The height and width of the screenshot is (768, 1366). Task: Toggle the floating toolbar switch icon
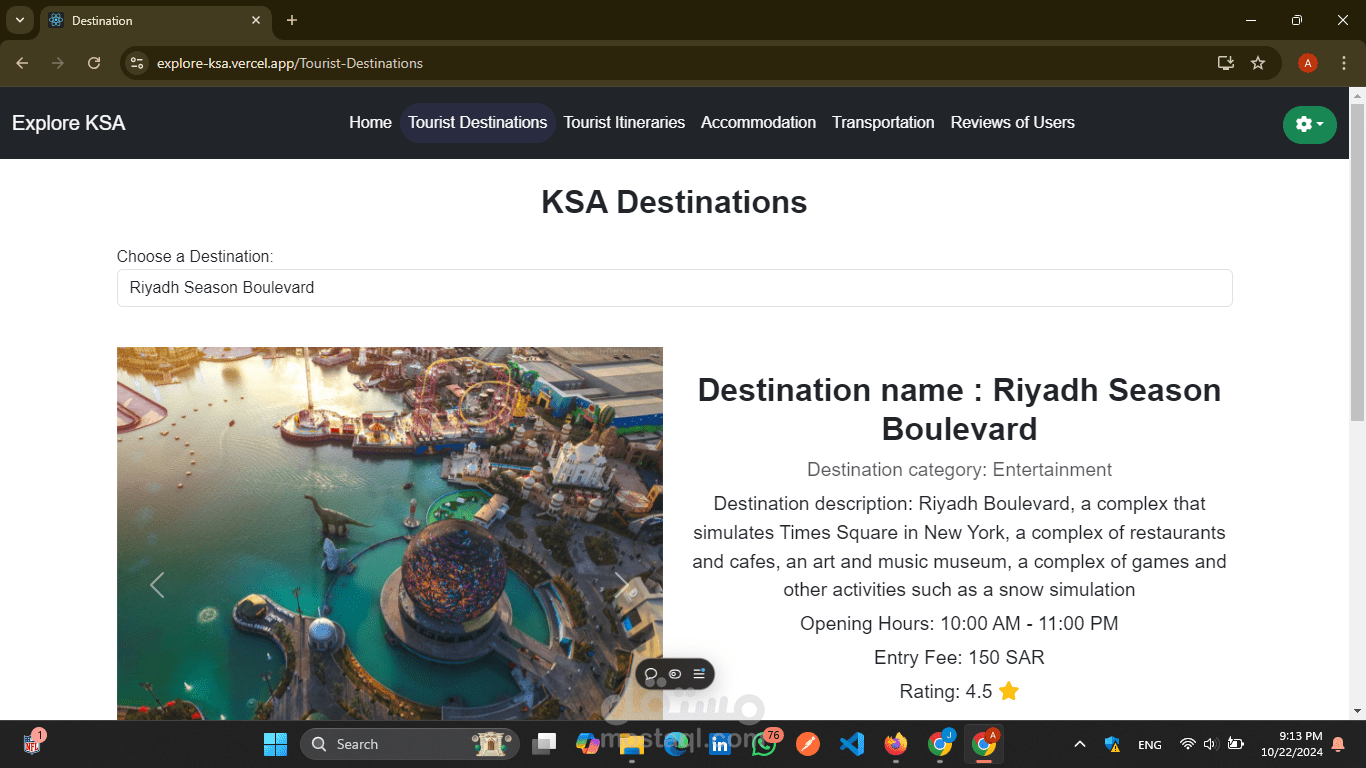point(675,674)
